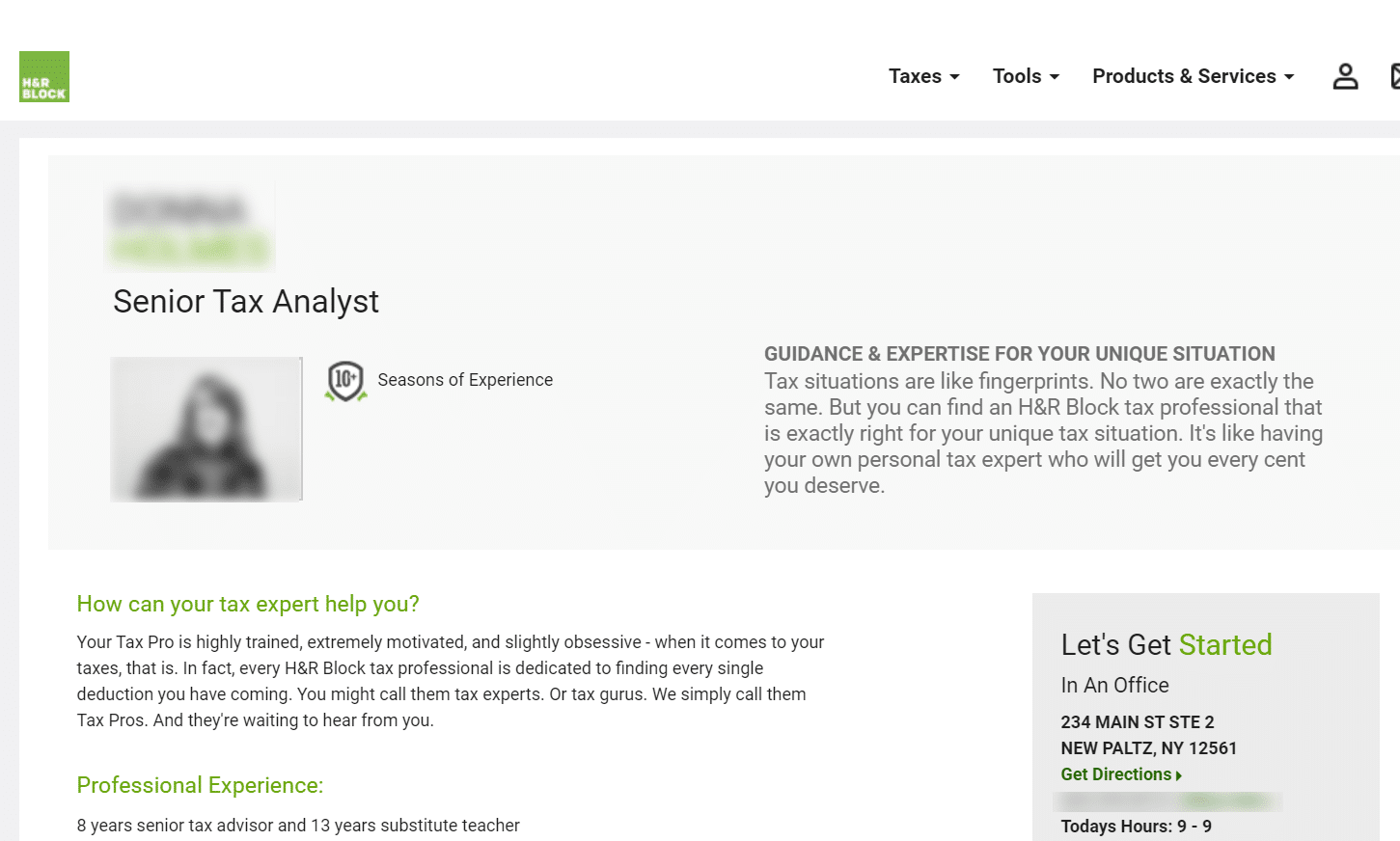Click the blurred tax pro name

coord(189,226)
